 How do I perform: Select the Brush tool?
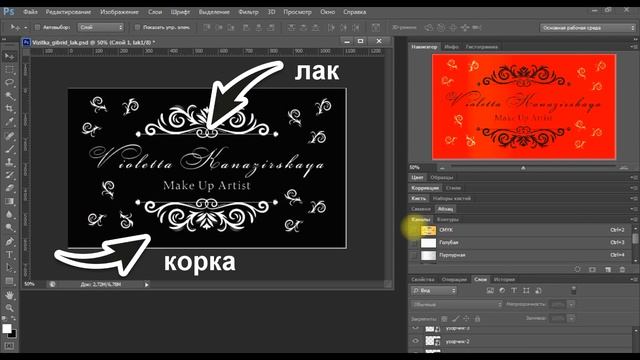point(9,149)
